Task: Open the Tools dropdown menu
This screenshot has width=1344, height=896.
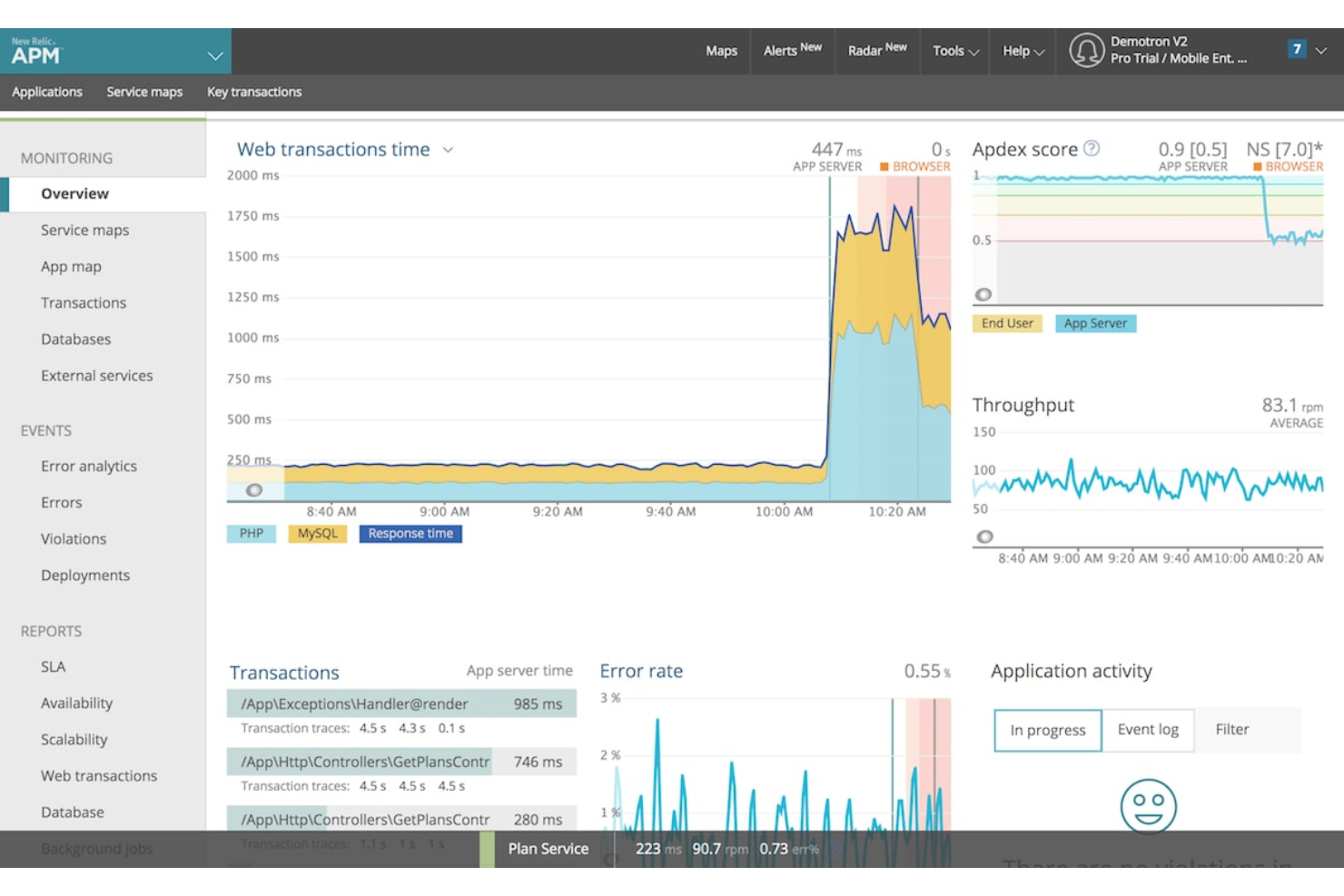Action: (x=954, y=52)
